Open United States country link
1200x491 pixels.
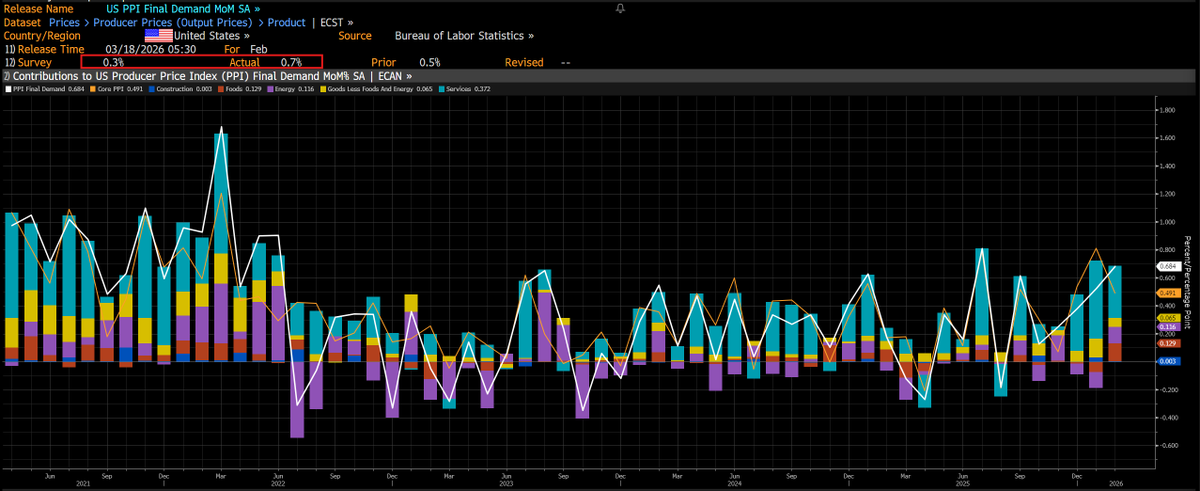(212, 35)
